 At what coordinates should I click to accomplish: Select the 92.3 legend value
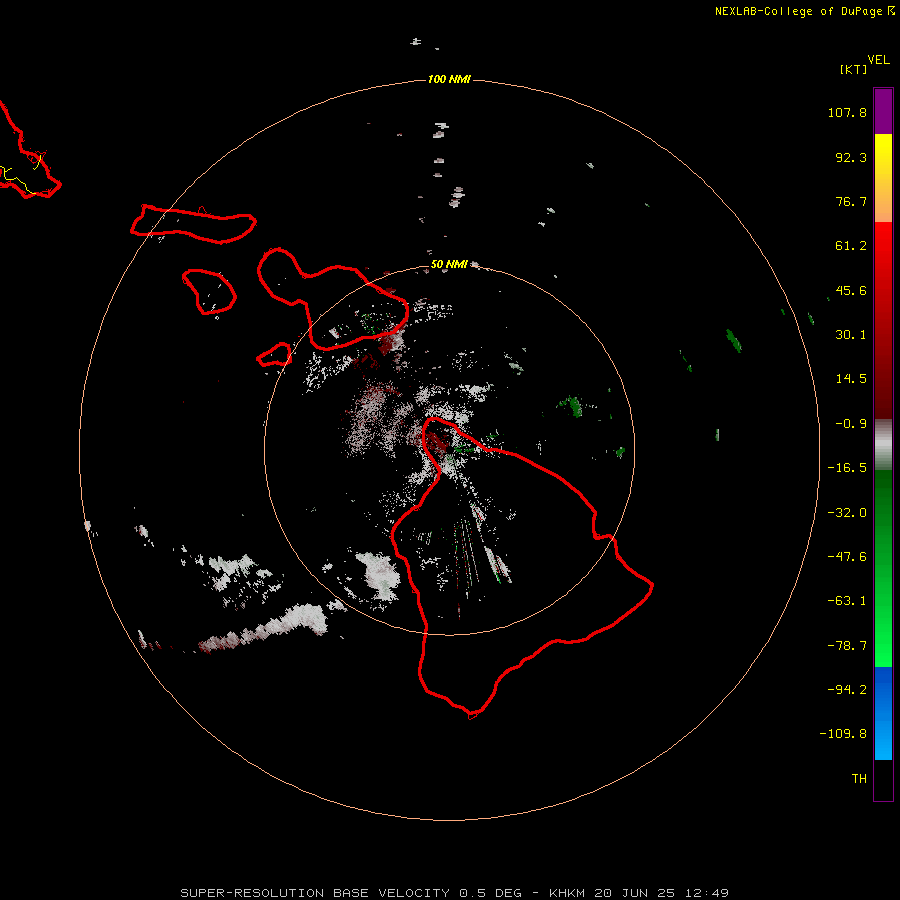click(x=851, y=157)
